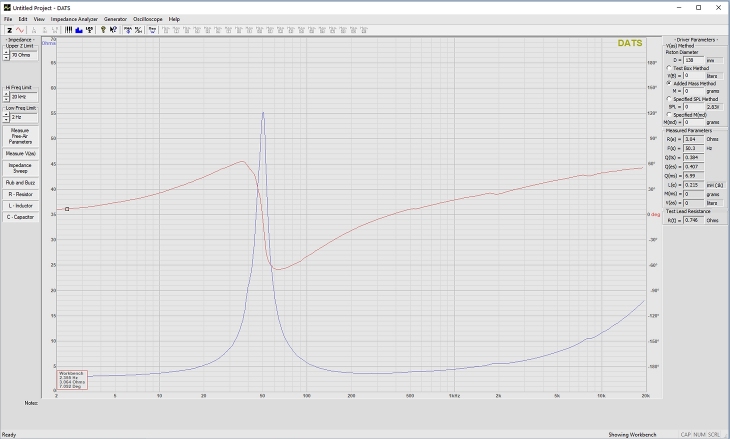The width and height of the screenshot is (730, 439).
Task: Click the square cursor marker on red curve
Action: [67, 209]
